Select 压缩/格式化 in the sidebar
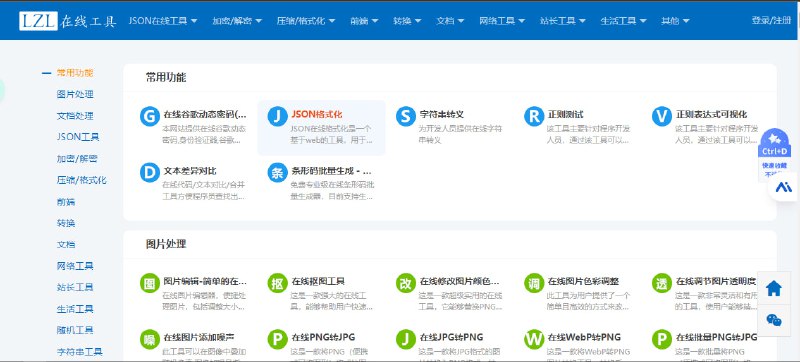This screenshot has height=362, width=800. [82, 180]
